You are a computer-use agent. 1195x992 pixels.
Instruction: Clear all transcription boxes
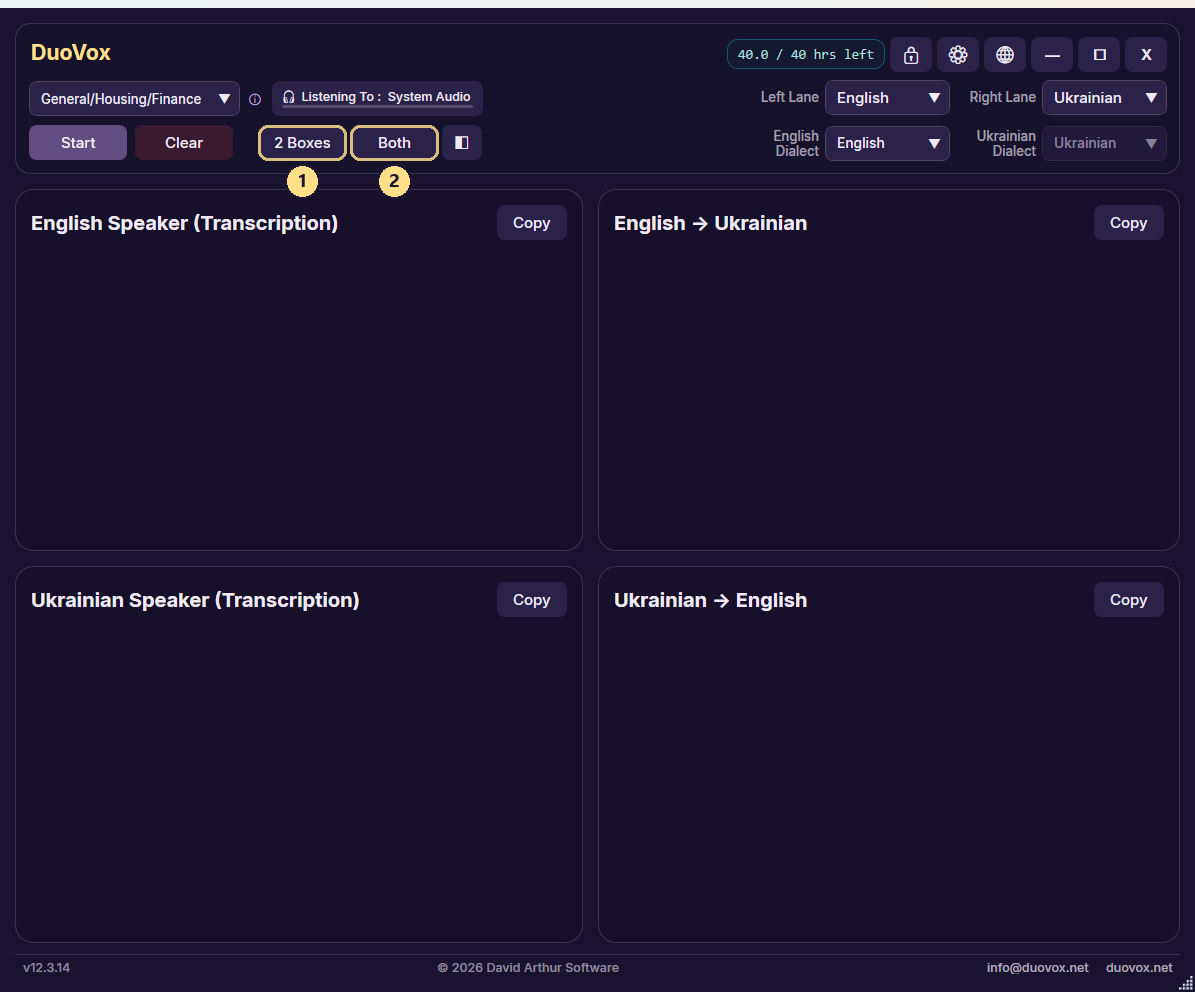pyautogui.click(x=184, y=142)
